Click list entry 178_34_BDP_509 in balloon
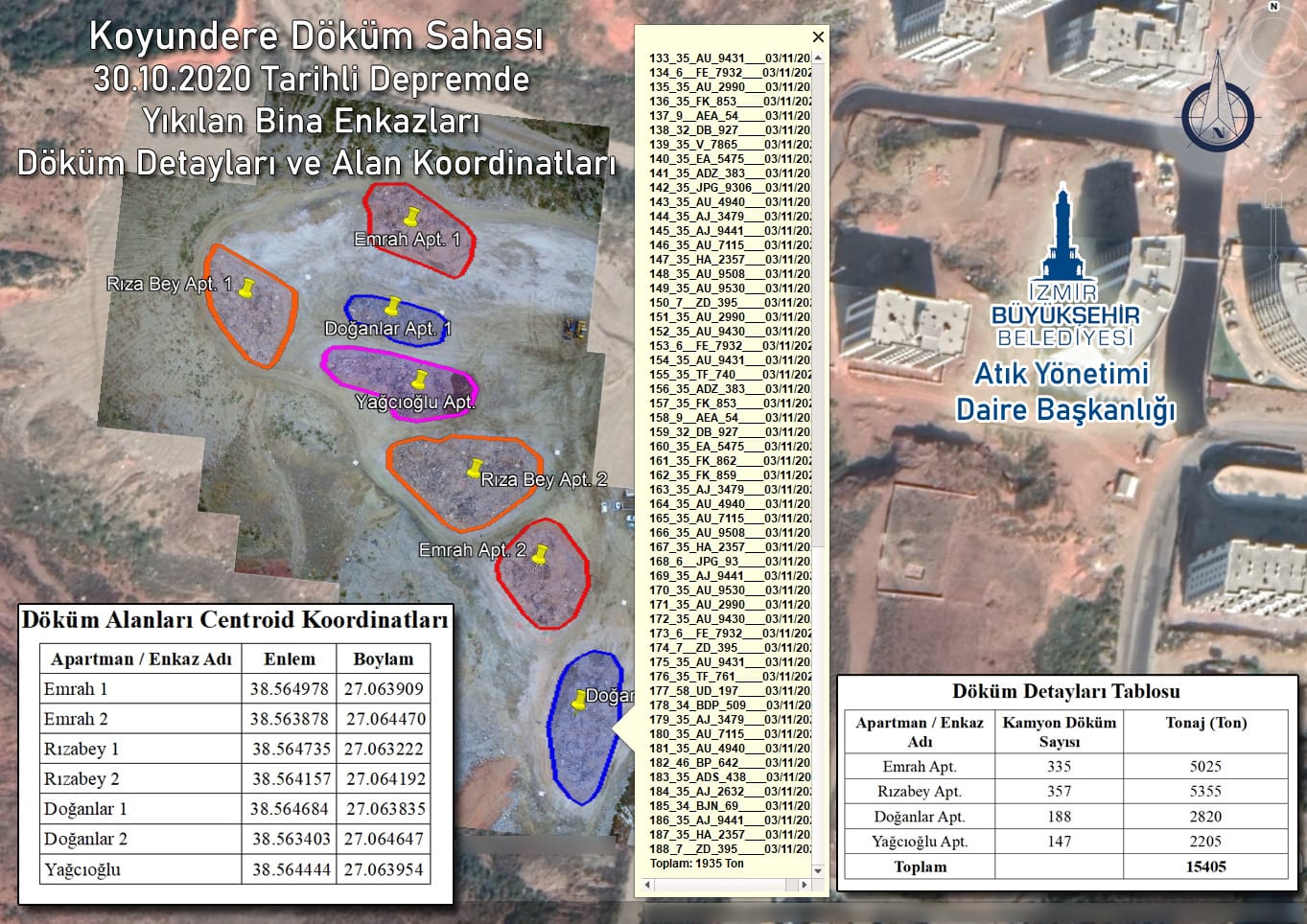Screen dimensions: 1307x924 coord(730,705)
